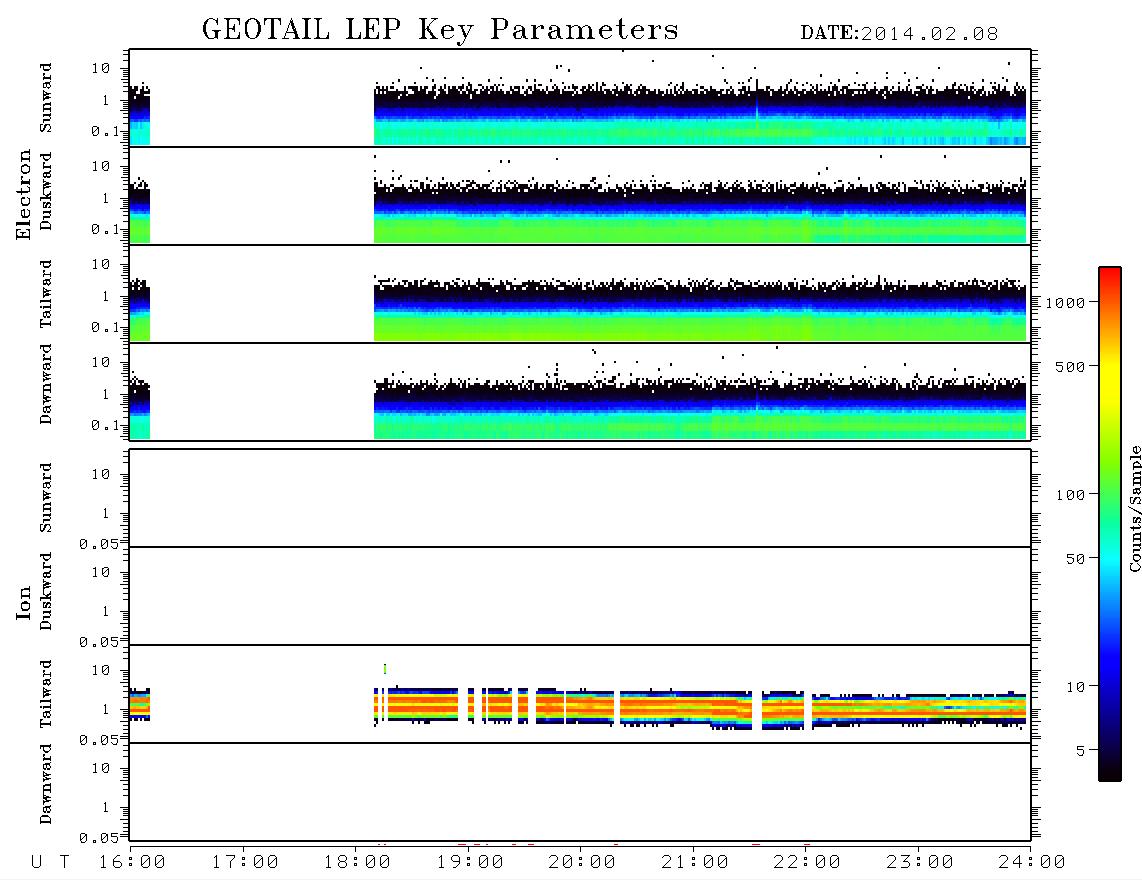
Task: Click the '500' colorbar tick label
Action: click(1071, 367)
